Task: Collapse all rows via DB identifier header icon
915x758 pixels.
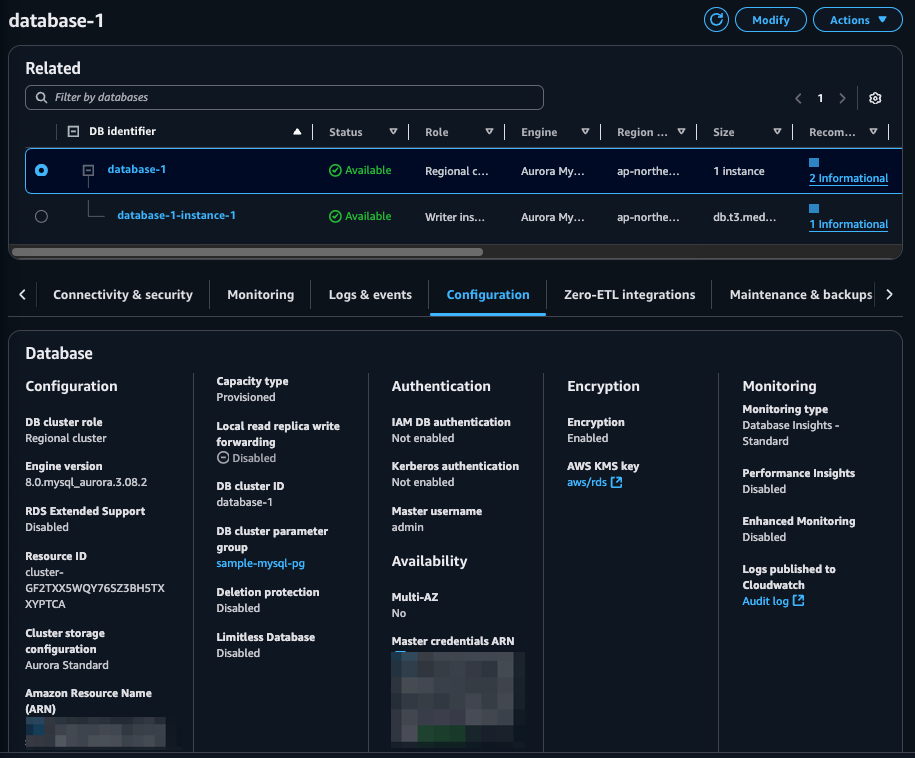Action: (x=74, y=131)
